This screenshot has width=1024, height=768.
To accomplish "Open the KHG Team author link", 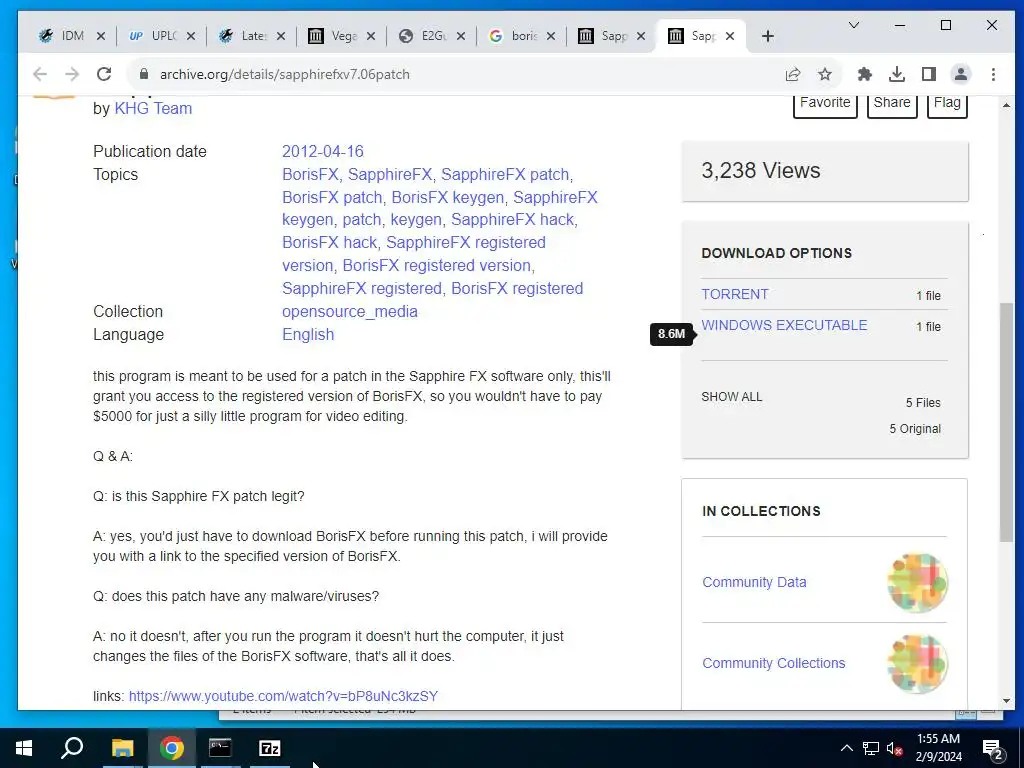I will tap(153, 108).
